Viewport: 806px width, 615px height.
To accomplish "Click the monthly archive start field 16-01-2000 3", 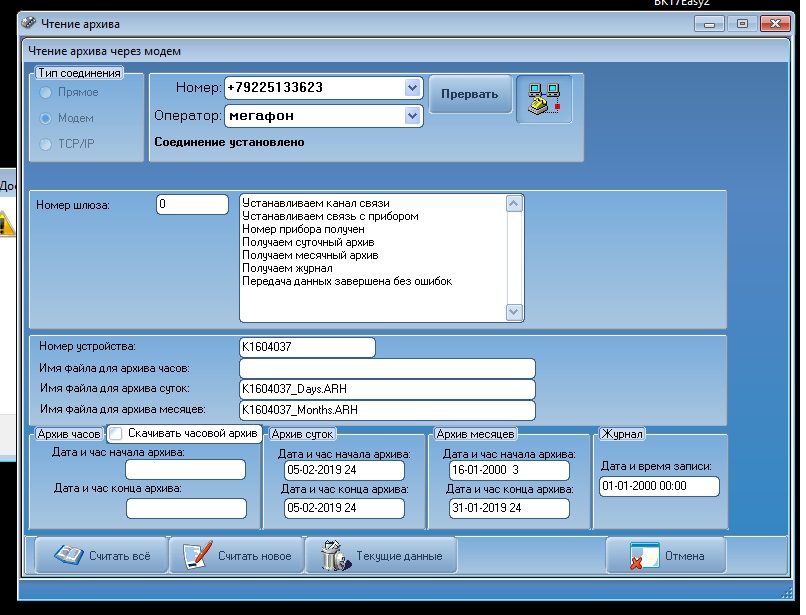I will (509, 470).
